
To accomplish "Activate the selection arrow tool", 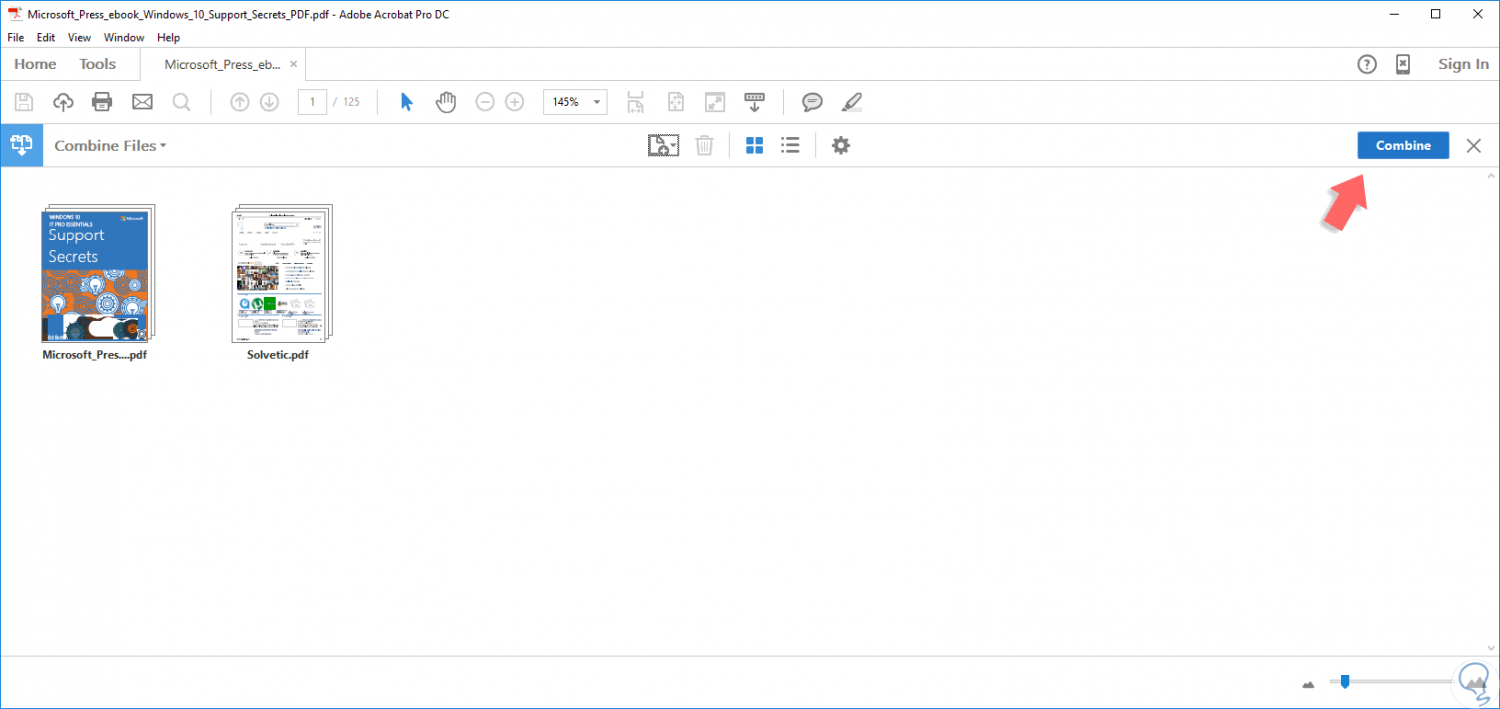I will tap(407, 102).
